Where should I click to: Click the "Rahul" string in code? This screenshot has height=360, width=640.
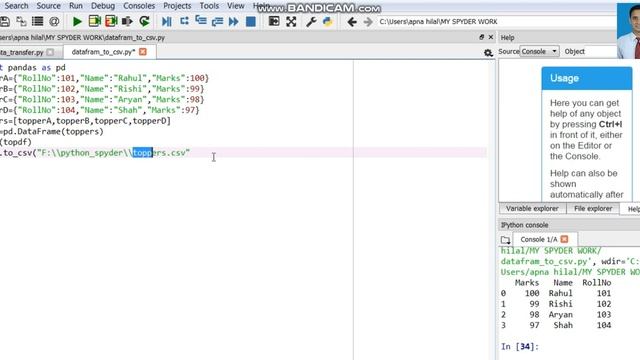tap(130, 78)
